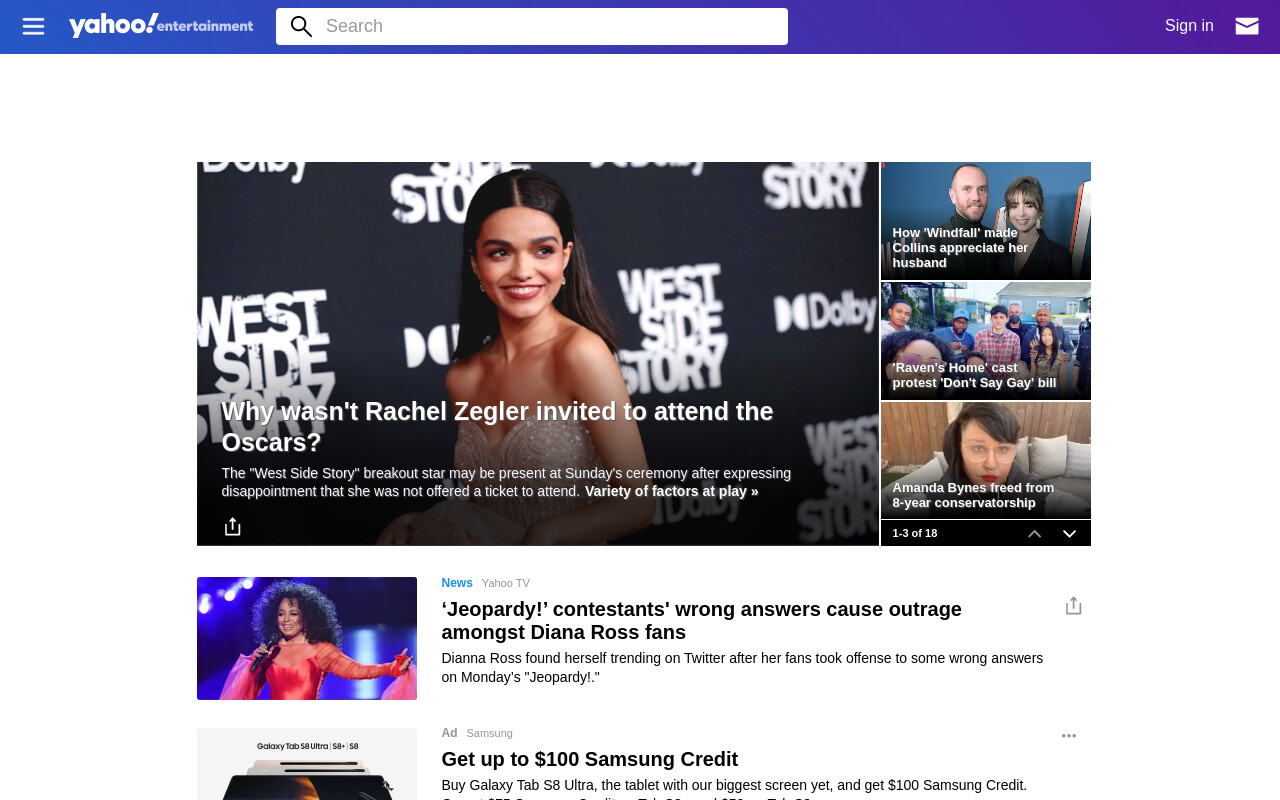Screen dimensions: 1280x800
Task: Open 'Get up to $100 Samsung Credit' ad
Action: pos(590,759)
